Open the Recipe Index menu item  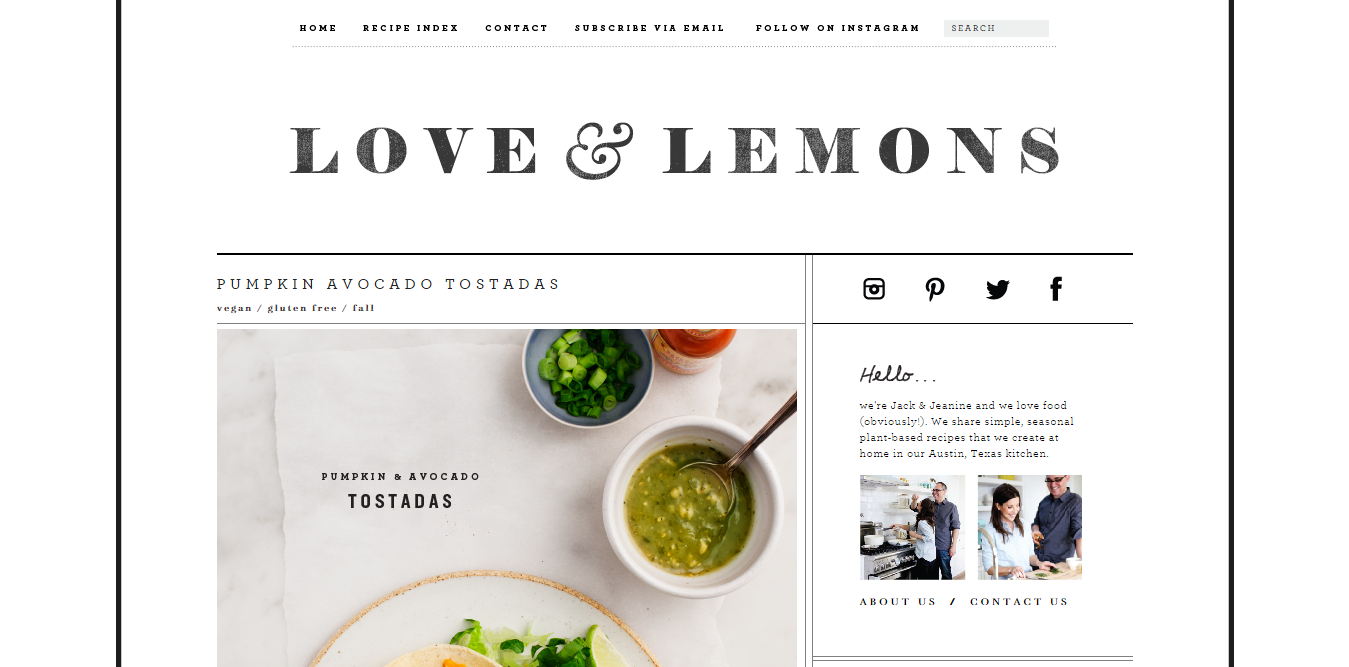411,28
